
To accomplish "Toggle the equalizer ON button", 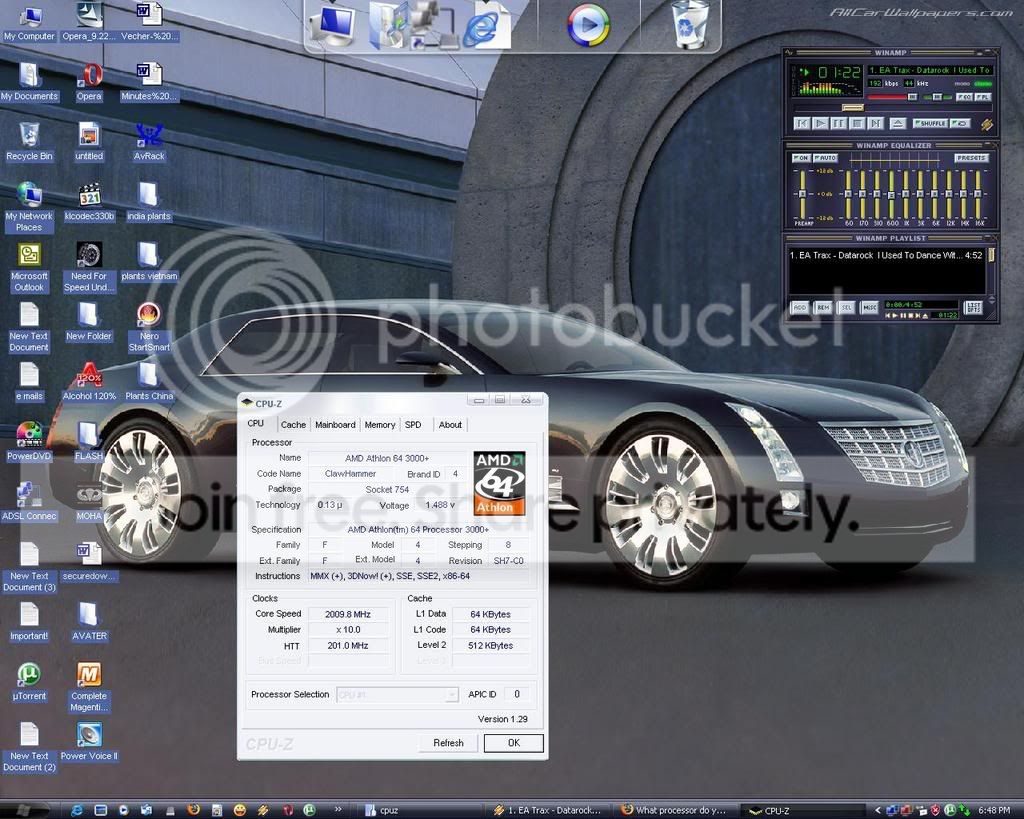I will pyautogui.click(x=801, y=158).
